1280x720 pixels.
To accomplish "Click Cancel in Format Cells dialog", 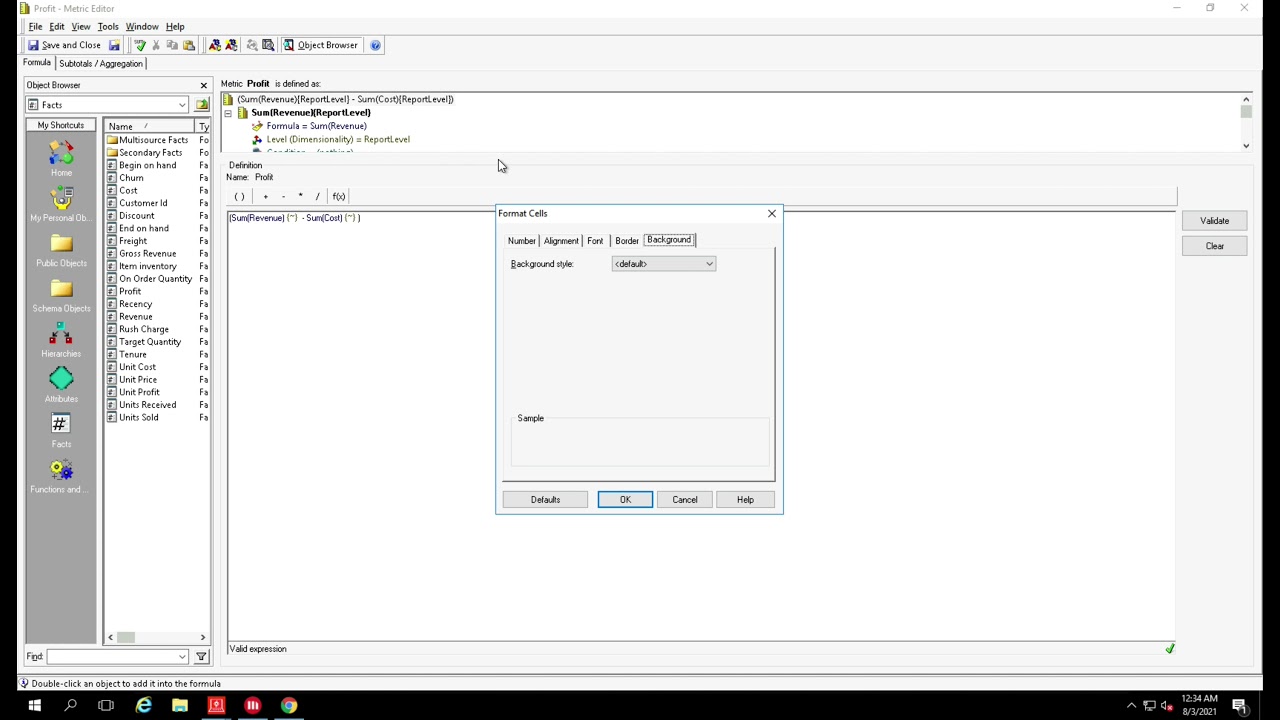I will point(685,500).
